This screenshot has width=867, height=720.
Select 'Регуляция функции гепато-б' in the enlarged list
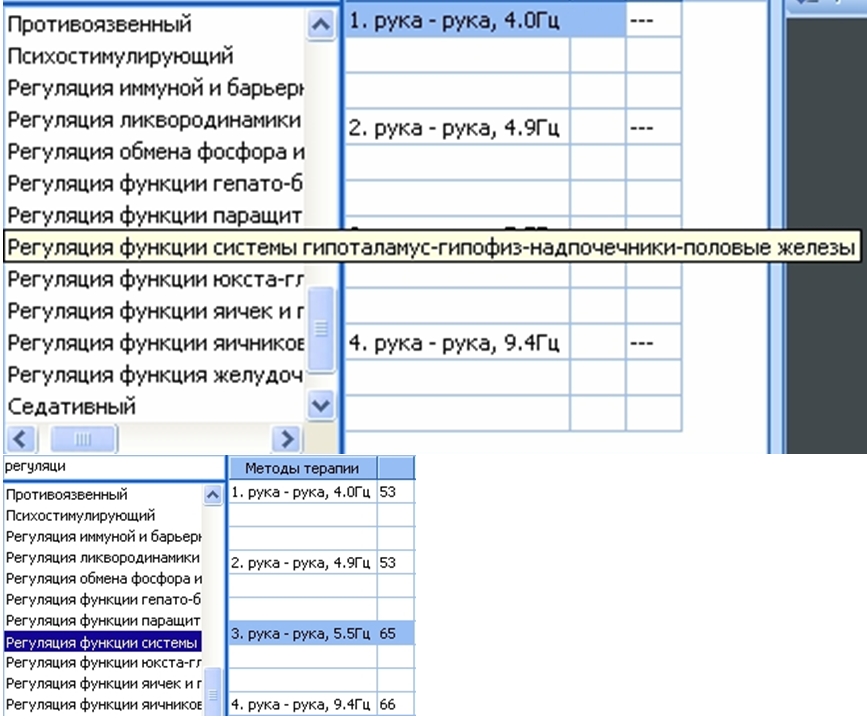154,184
